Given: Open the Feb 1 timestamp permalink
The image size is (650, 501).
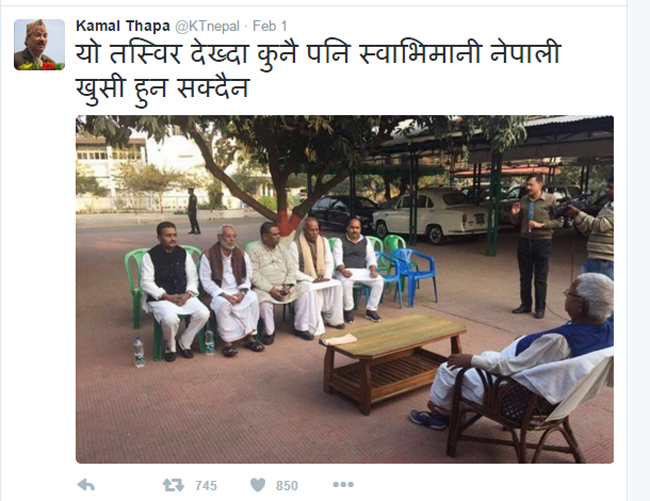Looking at the screenshot, I should pyautogui.click(x=270, y=26).
